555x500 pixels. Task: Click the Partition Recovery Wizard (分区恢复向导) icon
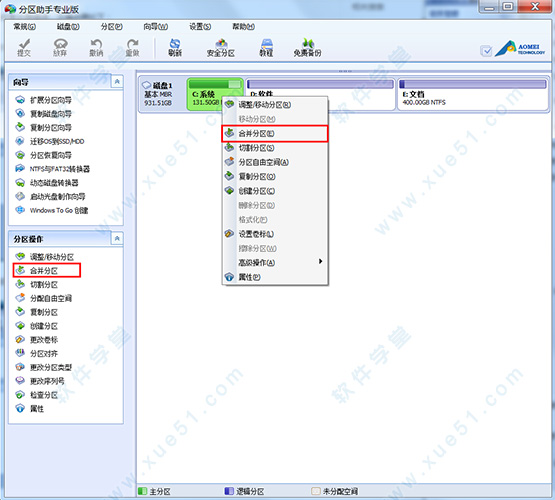(x=20, y=155)
